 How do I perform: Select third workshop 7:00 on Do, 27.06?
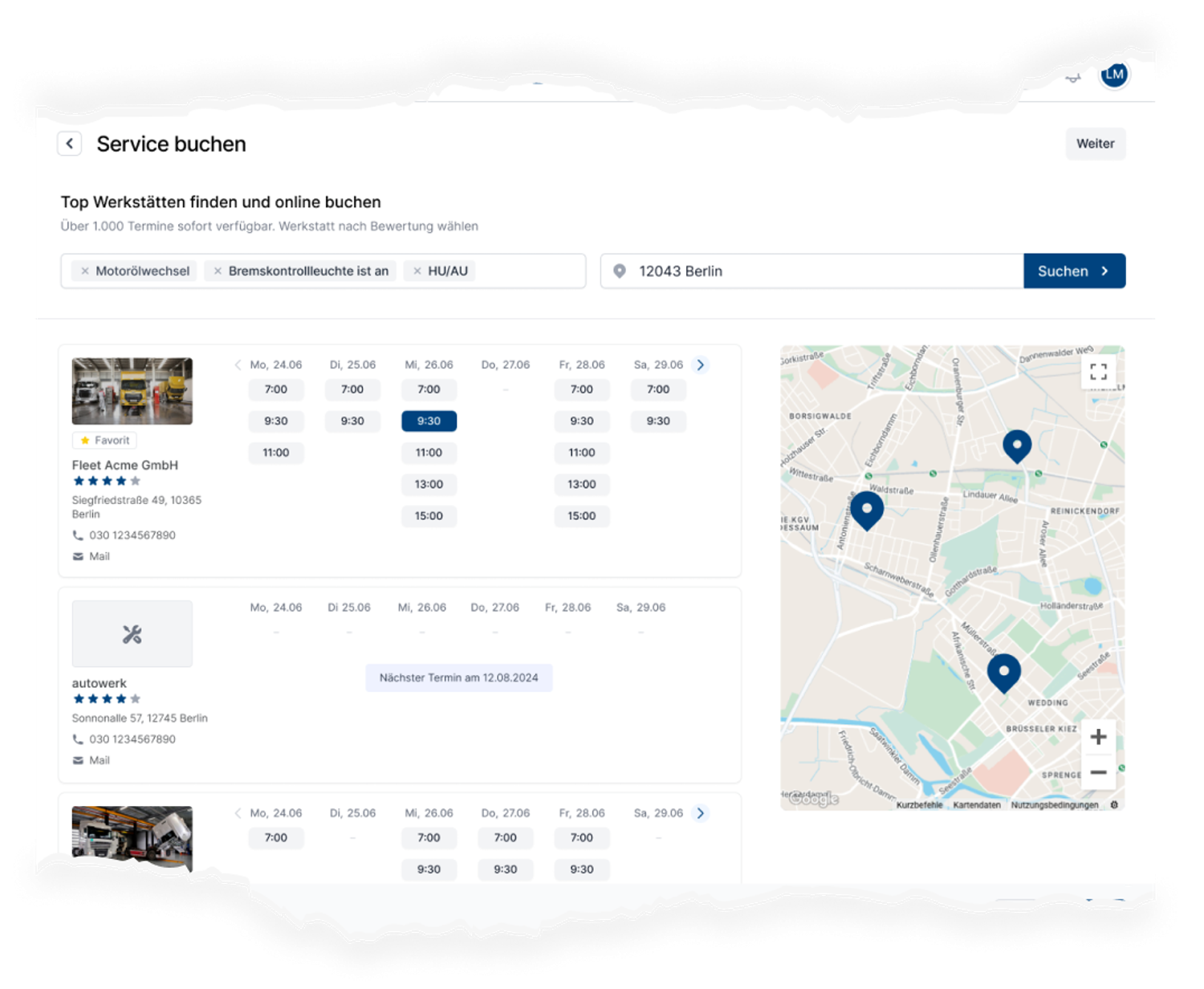click(x=506, y=837)
